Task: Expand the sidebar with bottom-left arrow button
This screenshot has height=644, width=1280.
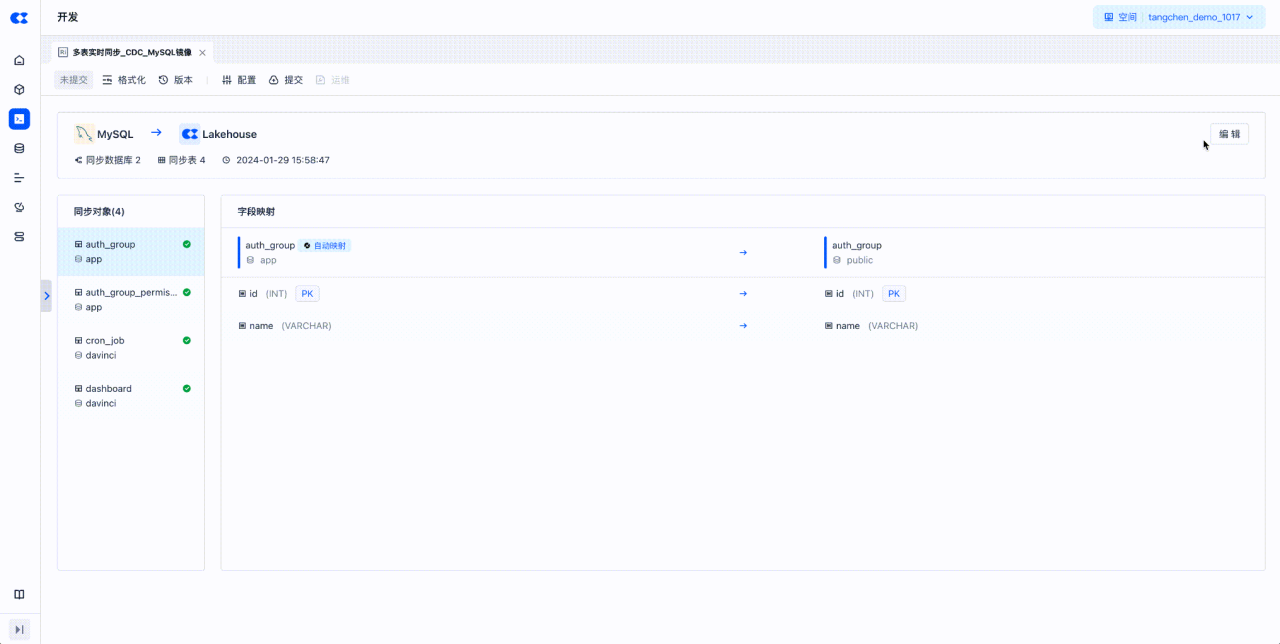Action: coord(19,629)
